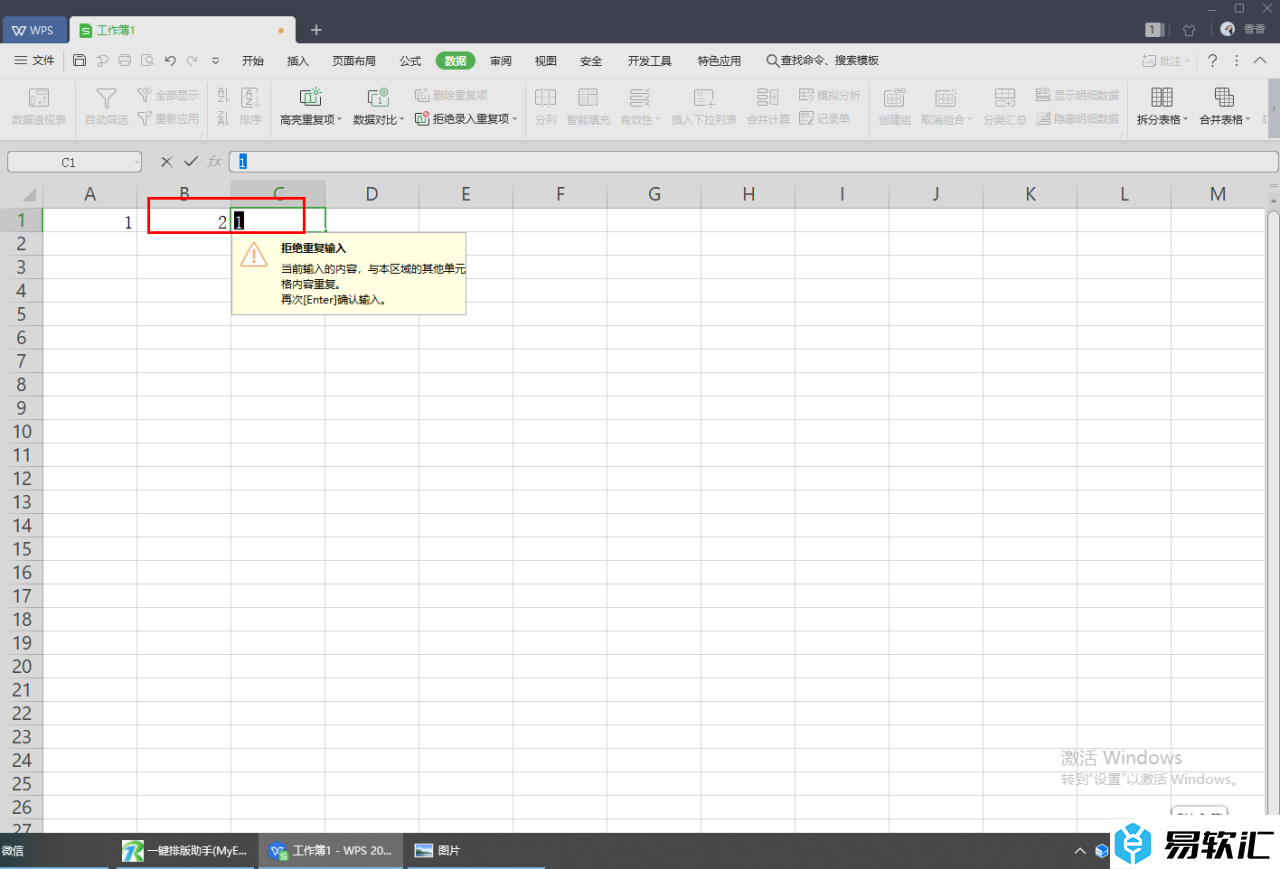Sort descending with the Z-A icon

pyautogui.click(x=223, y=118)
